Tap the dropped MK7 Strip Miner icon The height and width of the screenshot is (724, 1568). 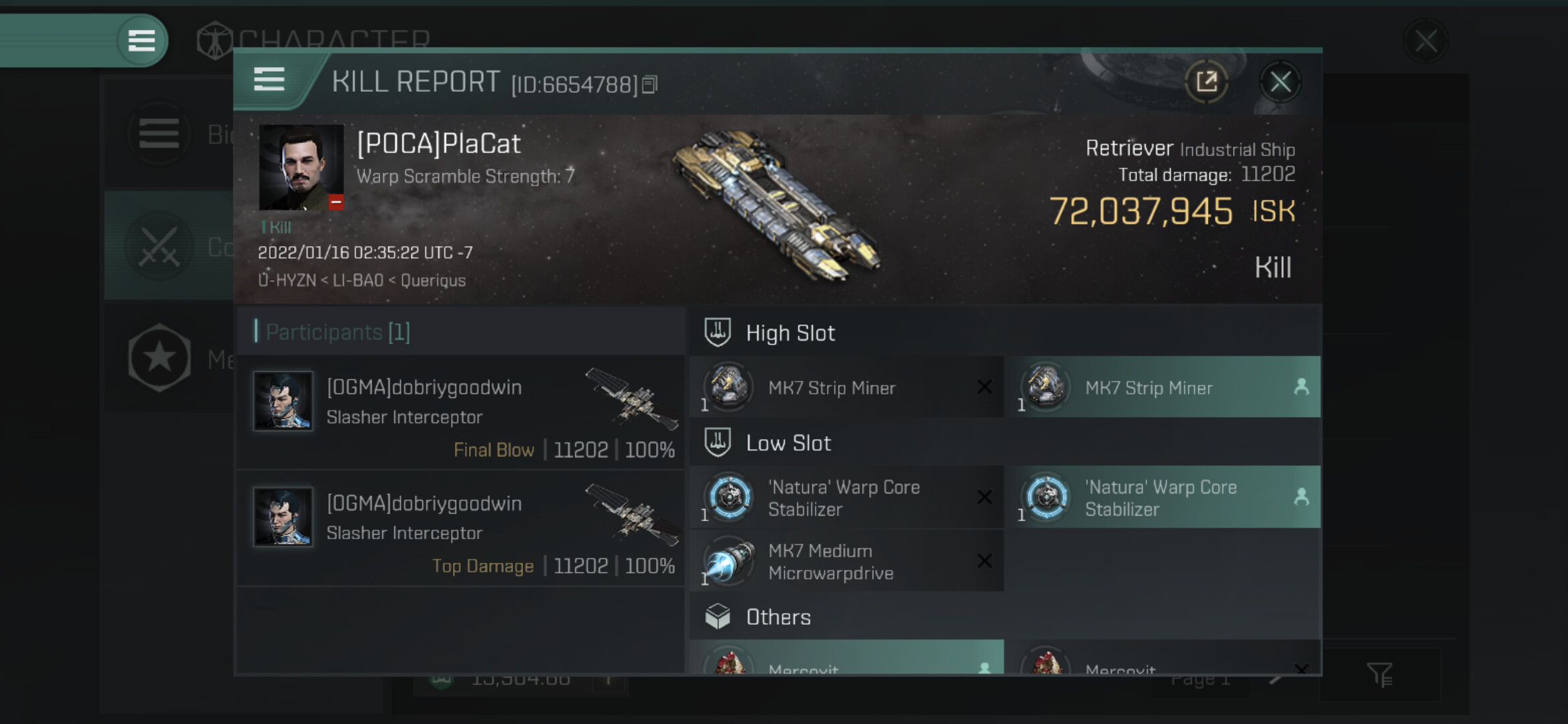pyautogui.click(x=1045, y=387)
